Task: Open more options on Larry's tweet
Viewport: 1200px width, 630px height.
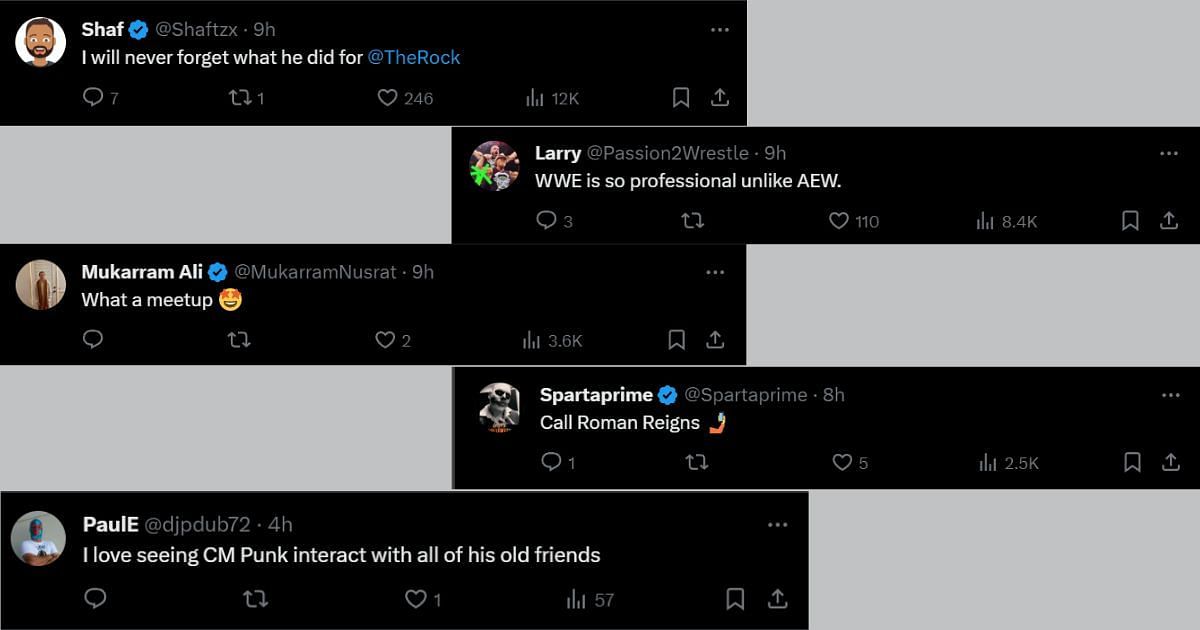Action: pyautogui.click(x=1169, y=153)
